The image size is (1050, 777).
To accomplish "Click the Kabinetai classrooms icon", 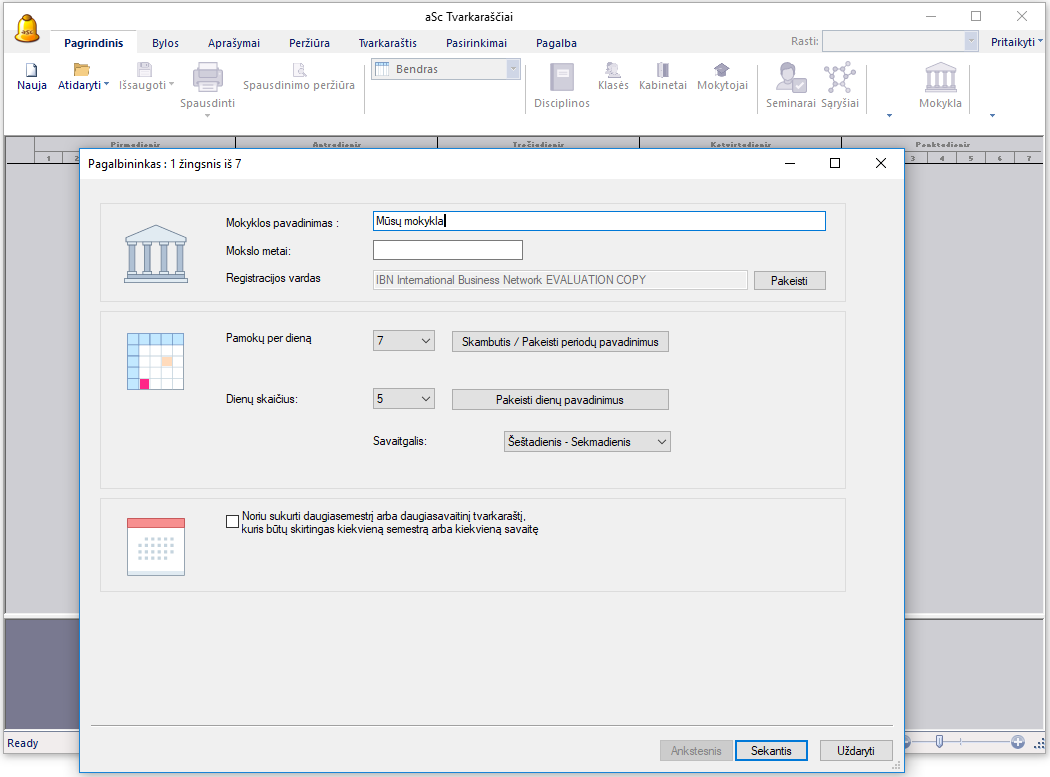I will pos(662,71).
